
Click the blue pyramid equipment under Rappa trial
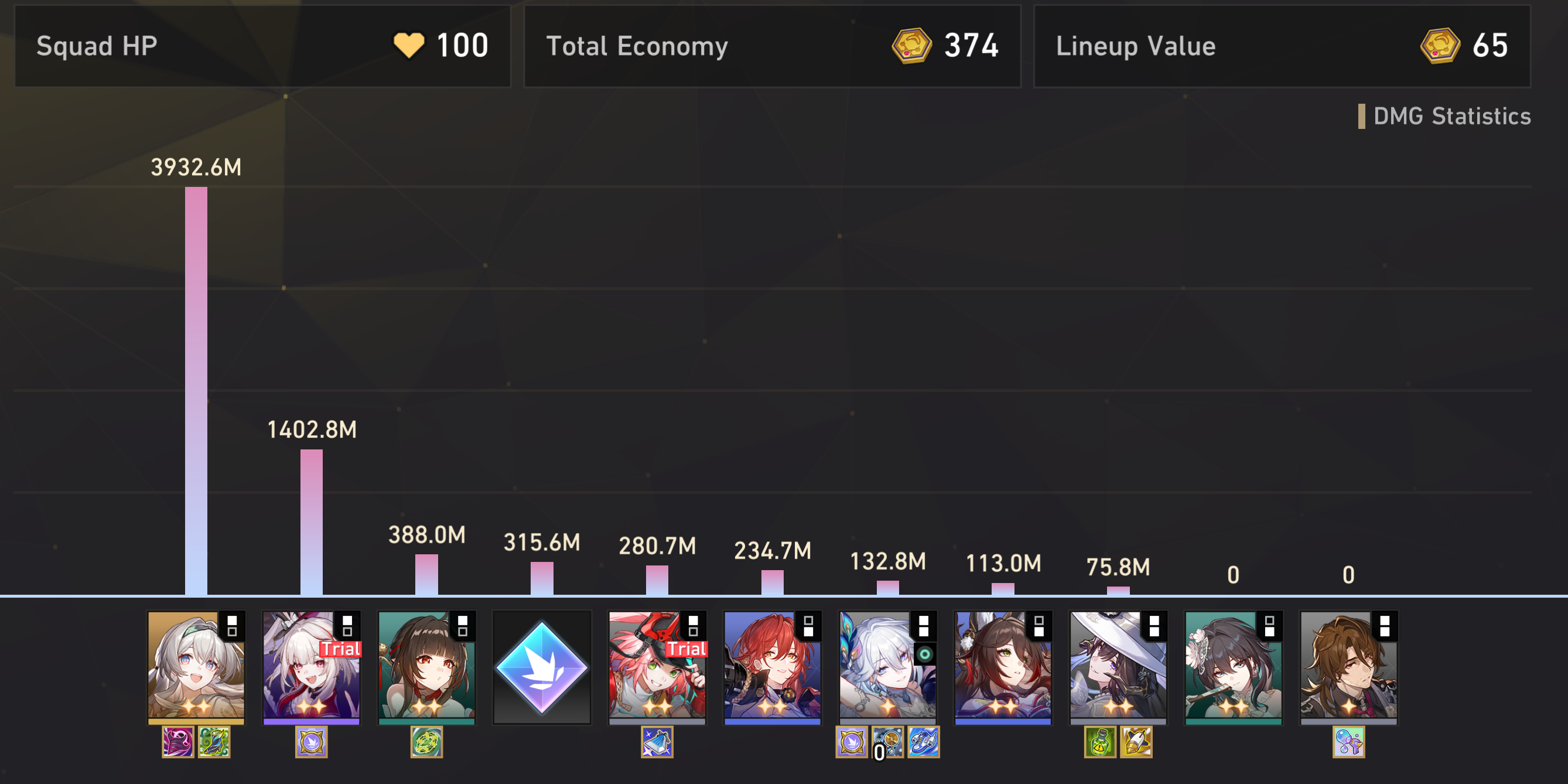[657, 742]
